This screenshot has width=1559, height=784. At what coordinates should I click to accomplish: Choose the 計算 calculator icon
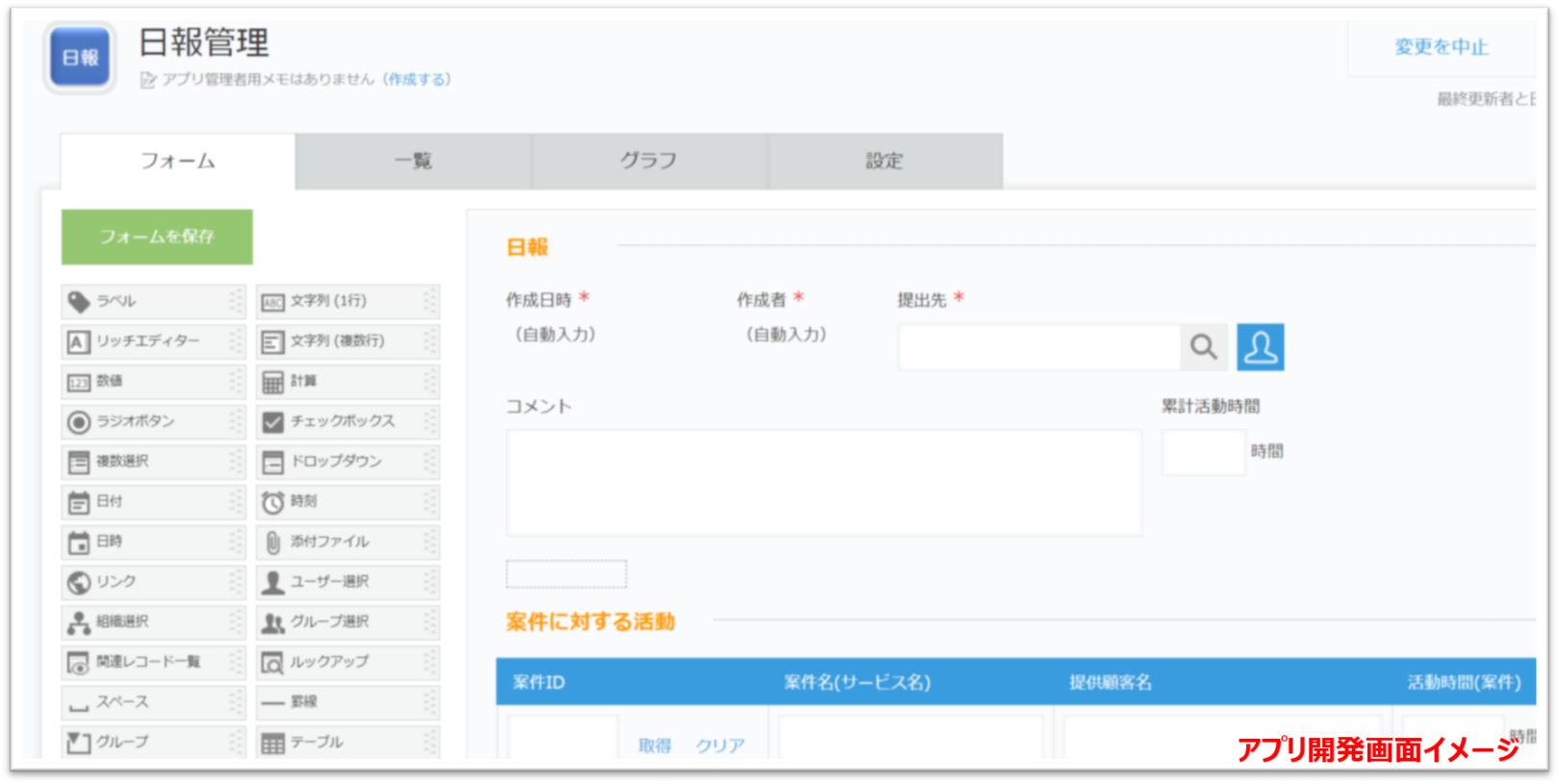coord(273,383)
